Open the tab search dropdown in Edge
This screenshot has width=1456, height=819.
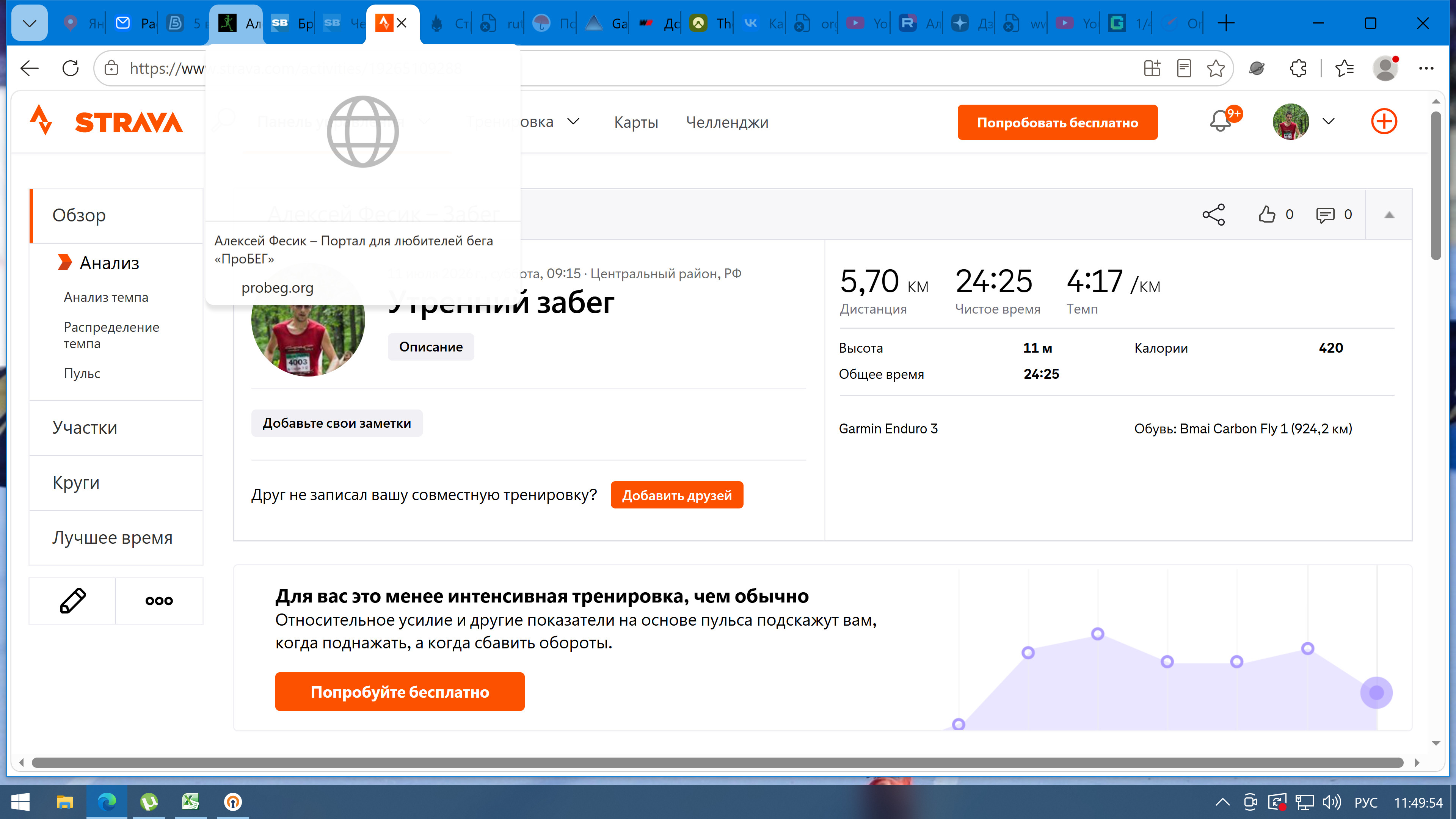30,23
